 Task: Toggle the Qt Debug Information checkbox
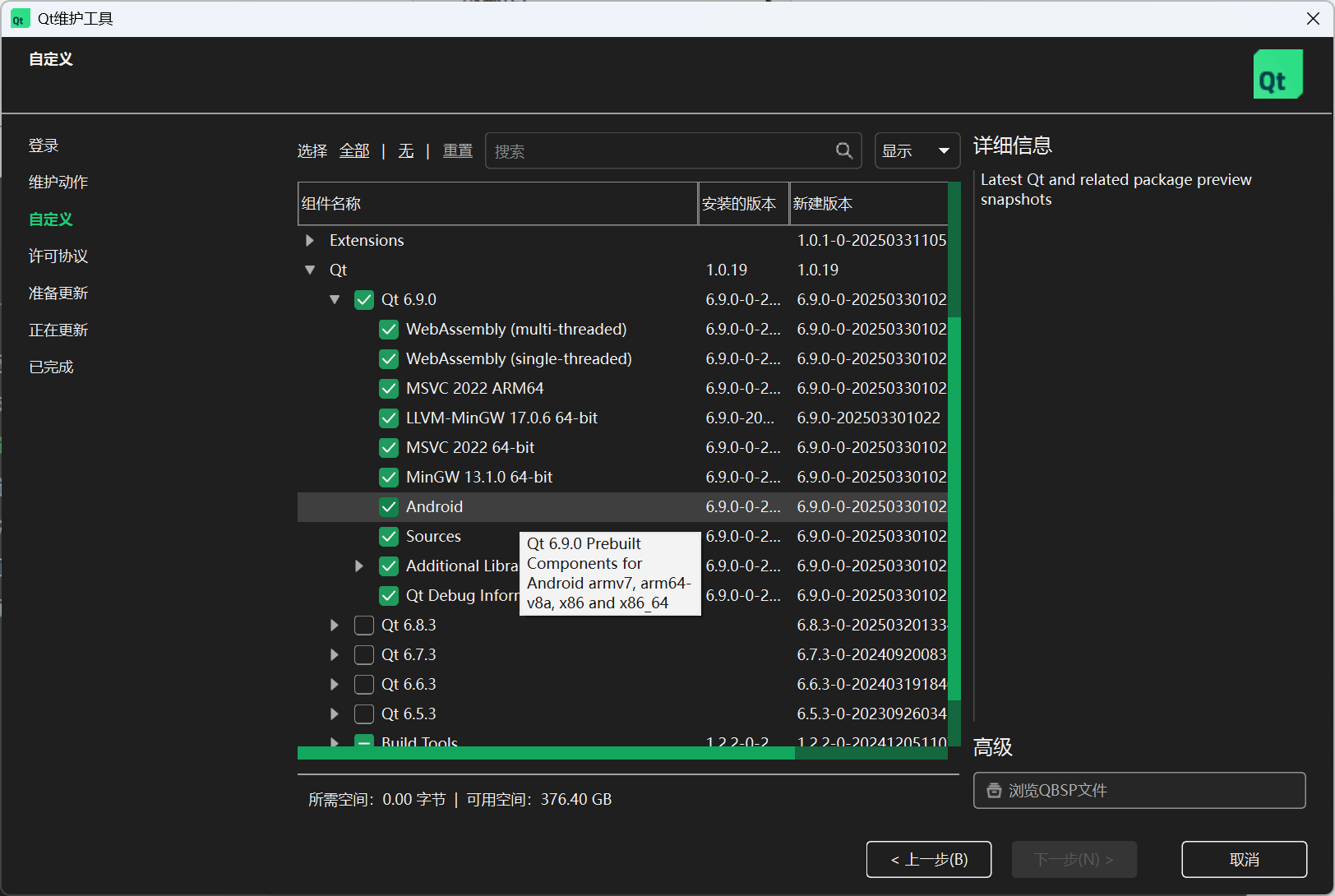pos(389,595)
